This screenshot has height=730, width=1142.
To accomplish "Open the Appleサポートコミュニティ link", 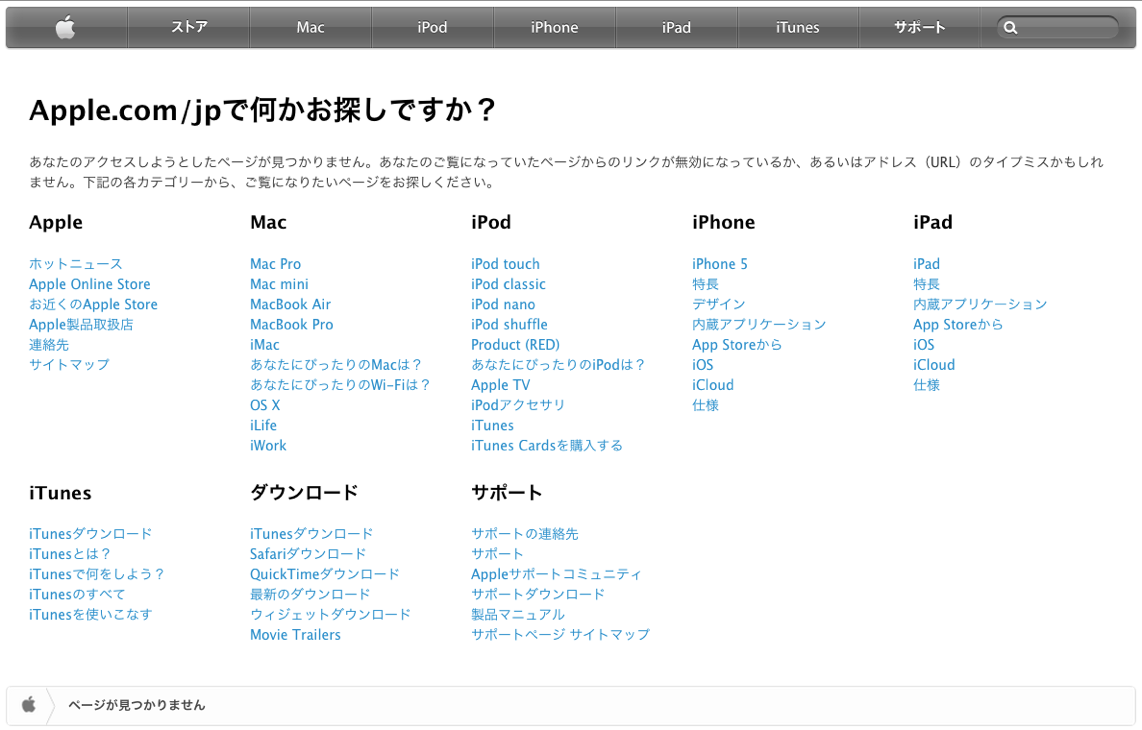I will click(x=556, y=574).
